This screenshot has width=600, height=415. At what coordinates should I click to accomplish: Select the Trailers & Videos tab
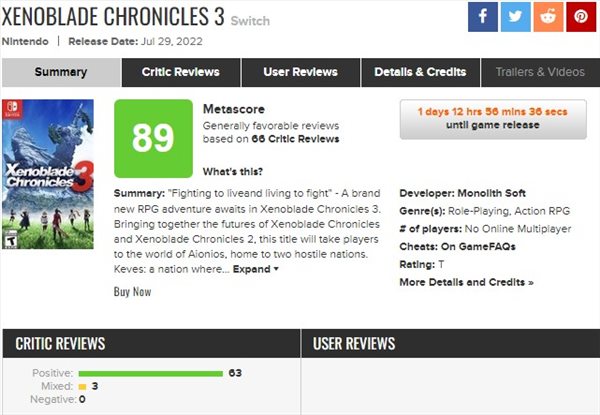(x=540, y=72)
